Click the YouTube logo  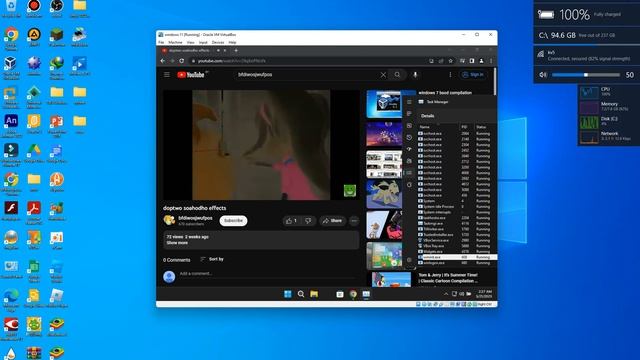coord(191,75)
